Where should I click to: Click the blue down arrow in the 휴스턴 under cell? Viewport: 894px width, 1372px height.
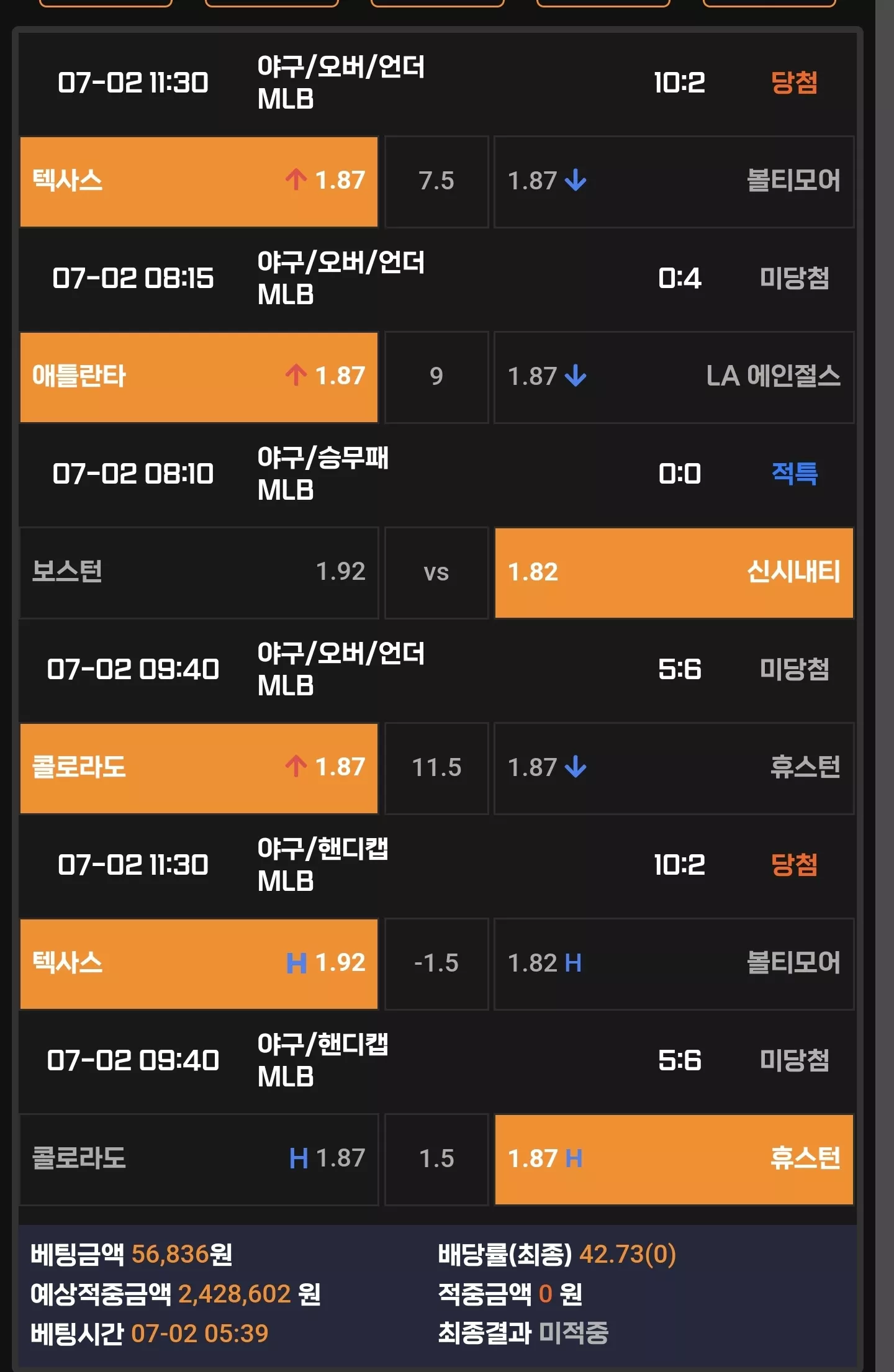tap(576, 767)
